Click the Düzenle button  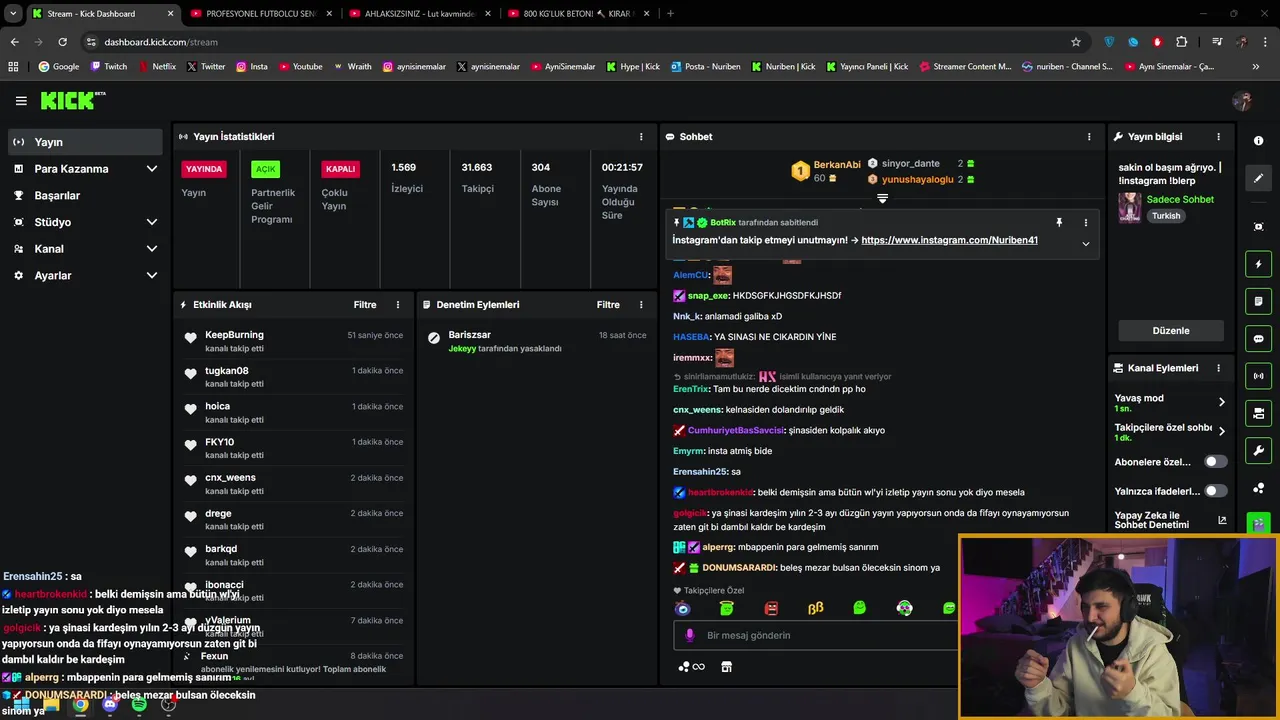[1171, 331]
